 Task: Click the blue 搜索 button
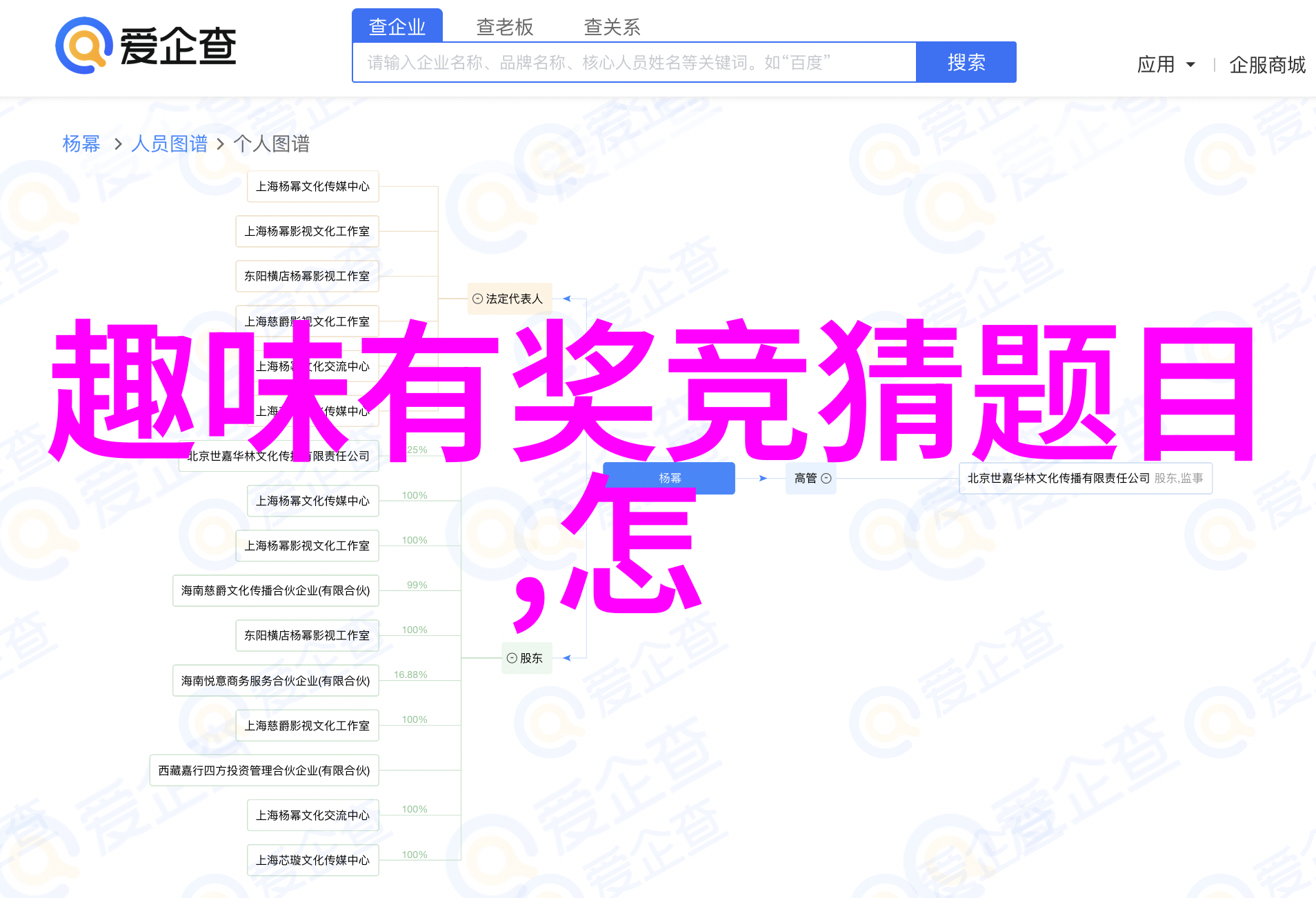tap(966, 63)
